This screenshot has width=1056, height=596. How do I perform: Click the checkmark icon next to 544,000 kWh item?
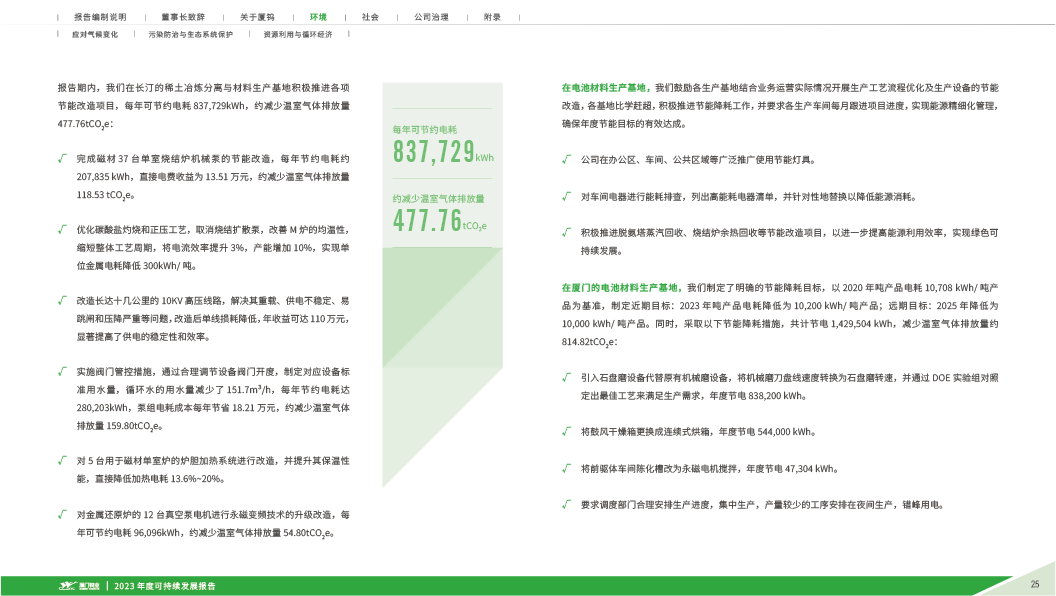(x=566, y=431)
